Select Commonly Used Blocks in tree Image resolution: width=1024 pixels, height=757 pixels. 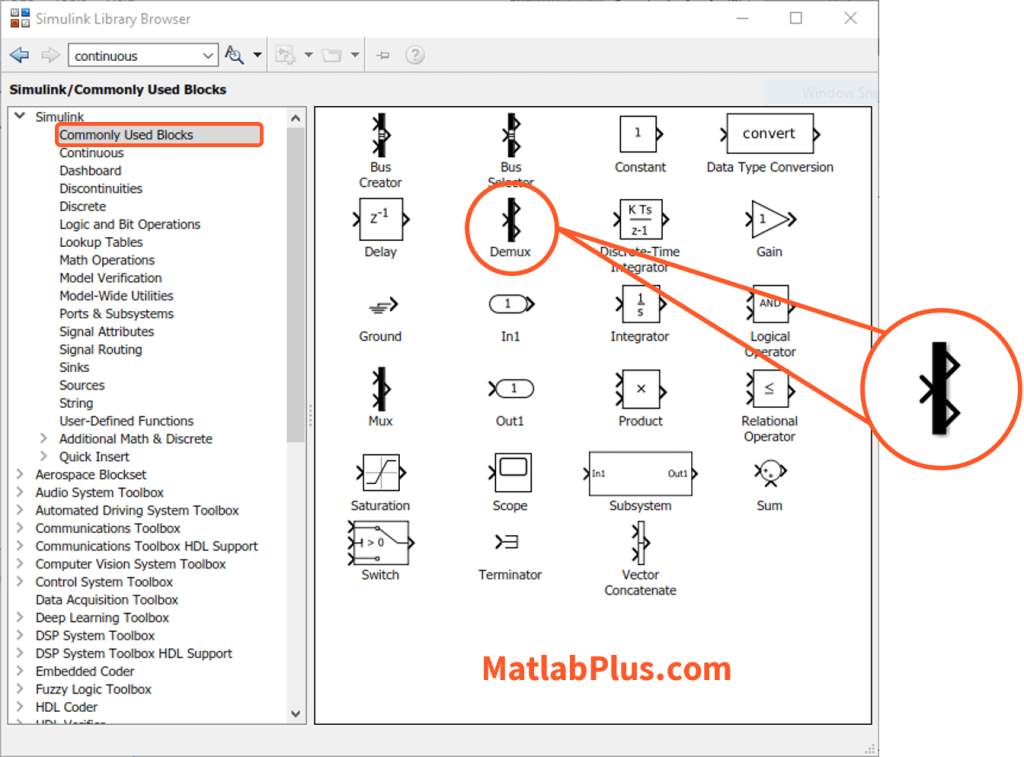(126, 135)
